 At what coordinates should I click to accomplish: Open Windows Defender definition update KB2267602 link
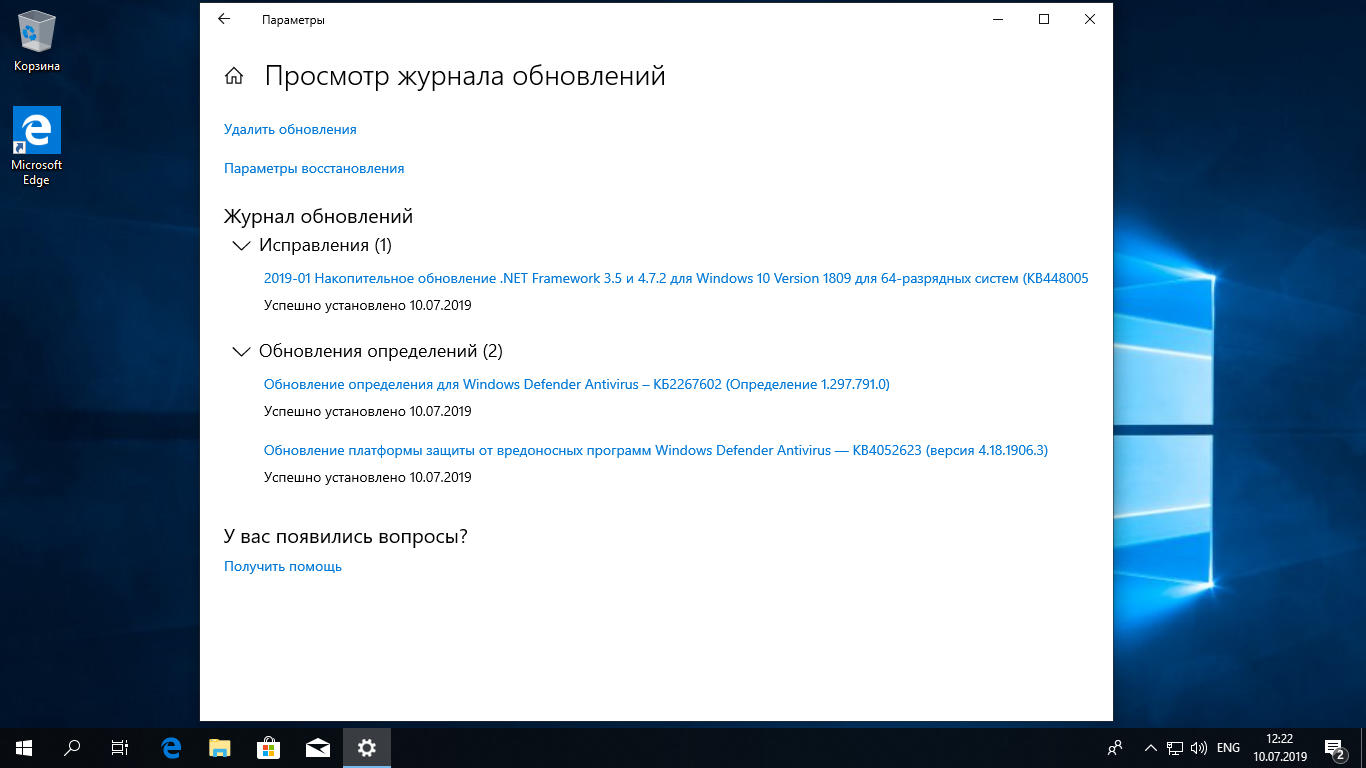[577, 384]
